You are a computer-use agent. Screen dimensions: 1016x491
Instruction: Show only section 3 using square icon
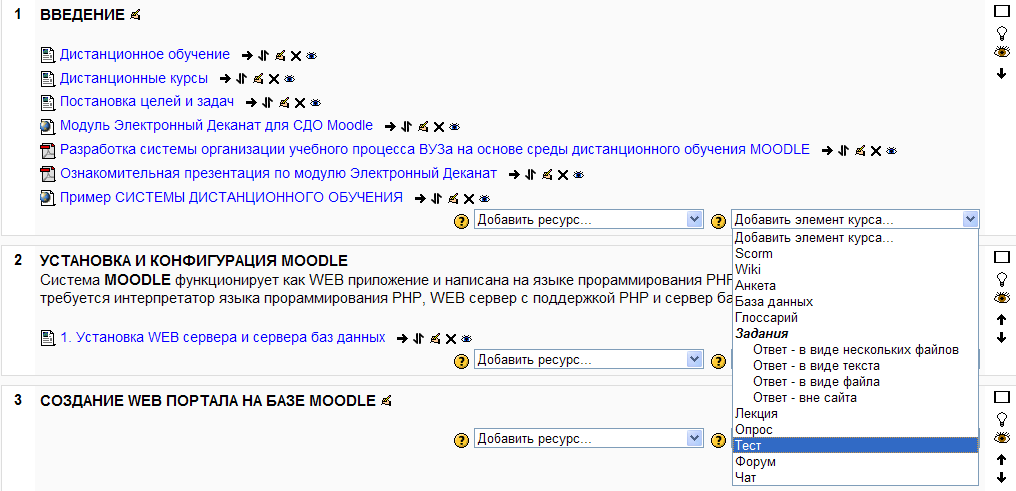point(1002,397)
